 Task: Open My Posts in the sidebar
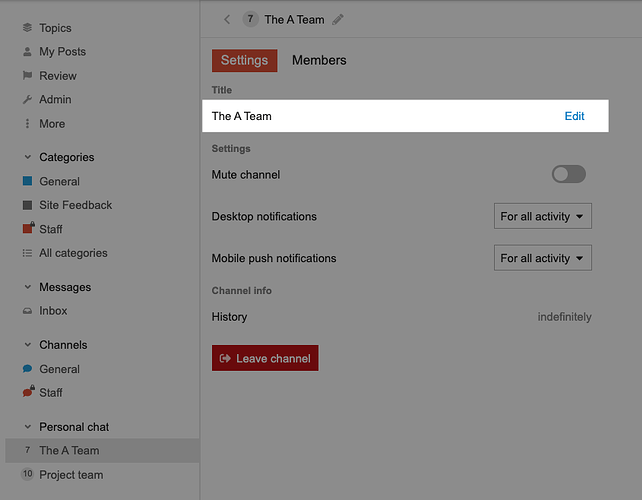(63, 52)
